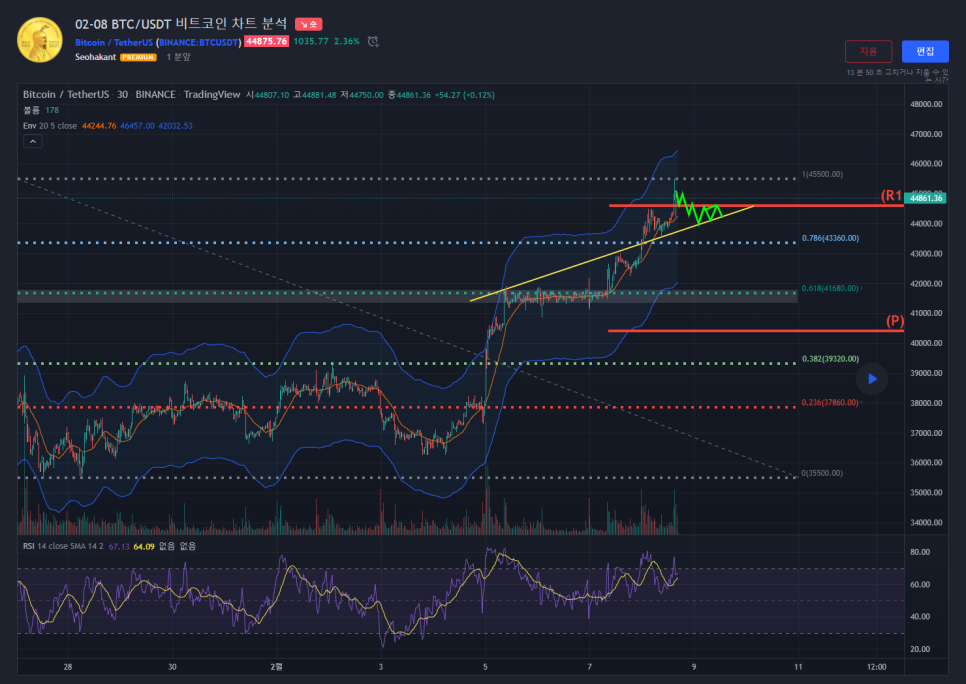
Task: Click the alarm clock alert icon
Action: click(373, 42)
